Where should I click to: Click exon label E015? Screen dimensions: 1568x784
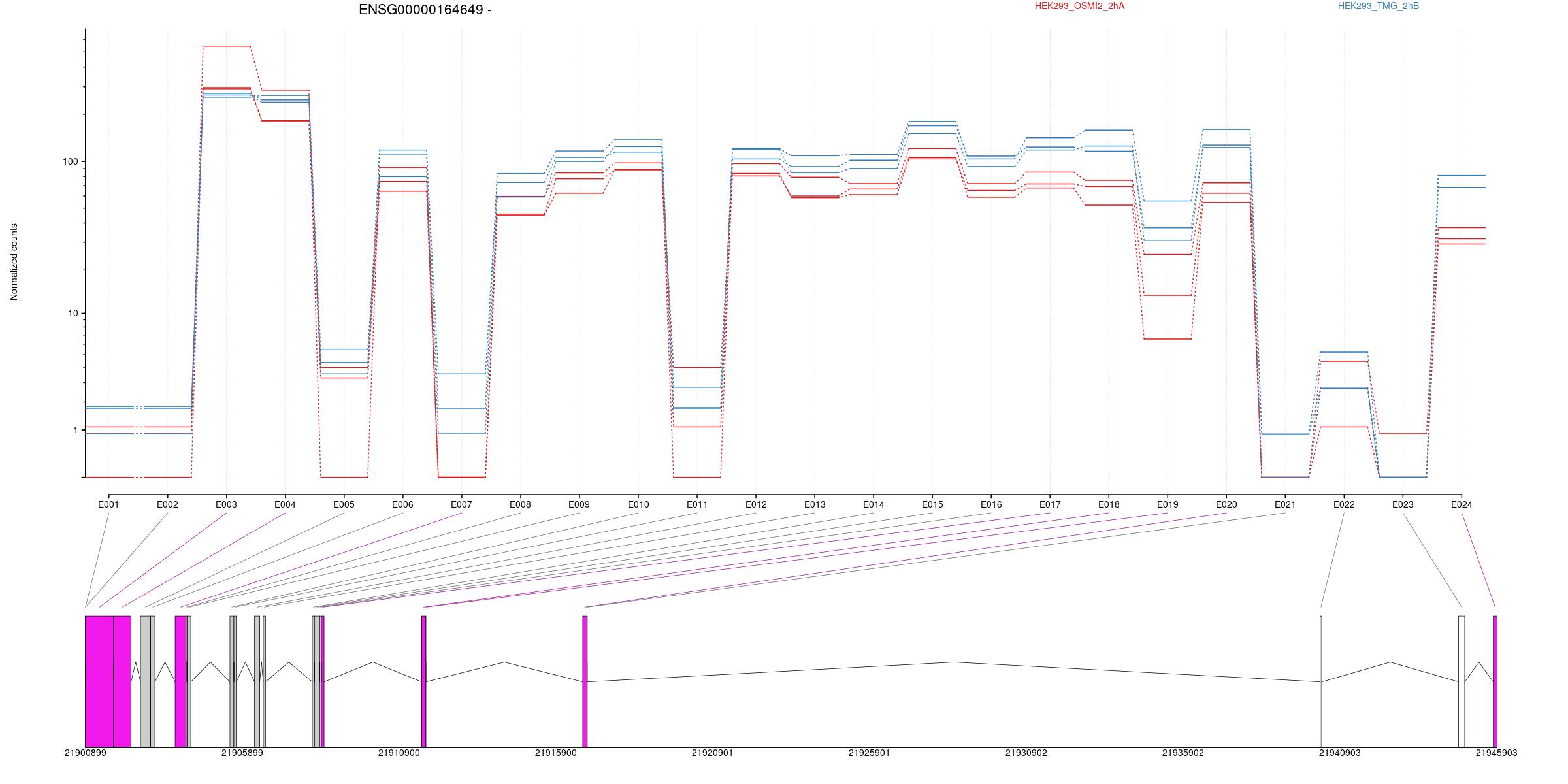932,504
